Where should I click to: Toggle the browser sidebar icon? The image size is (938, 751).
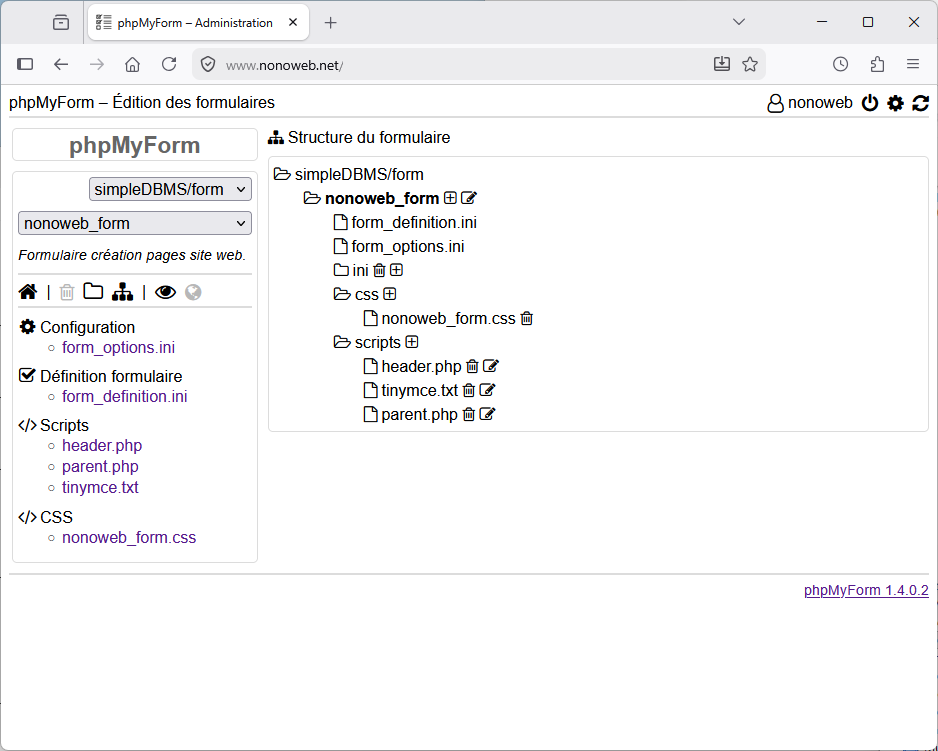click(x=25, y=64)
